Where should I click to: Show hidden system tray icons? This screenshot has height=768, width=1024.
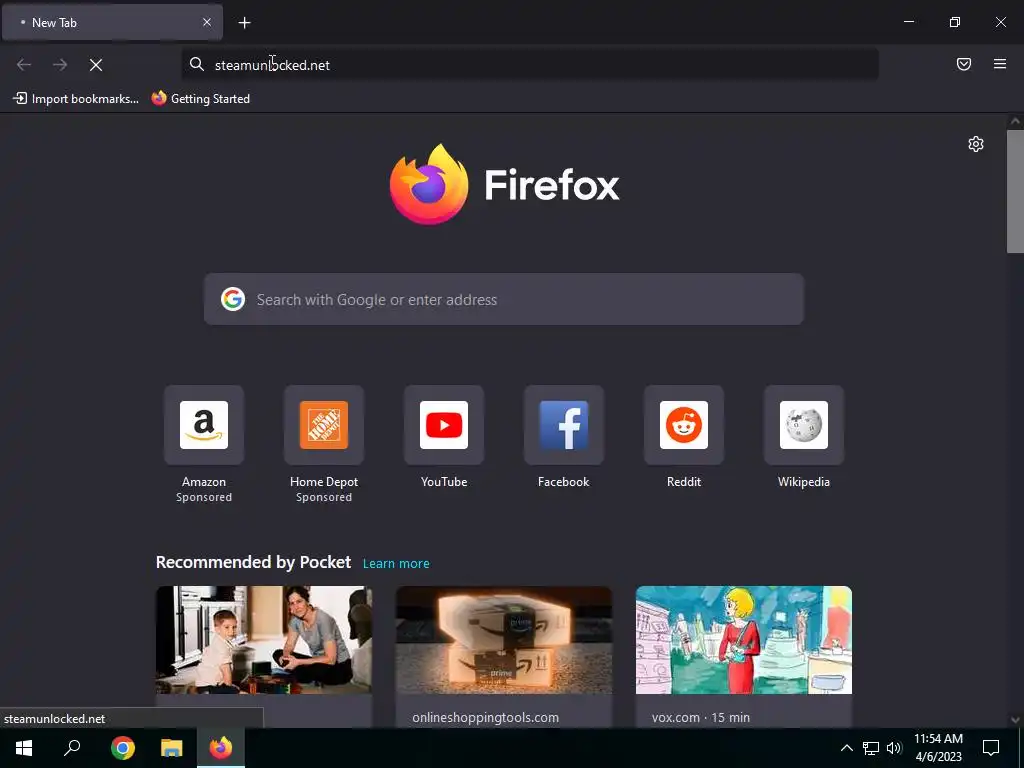click(846, 748)
